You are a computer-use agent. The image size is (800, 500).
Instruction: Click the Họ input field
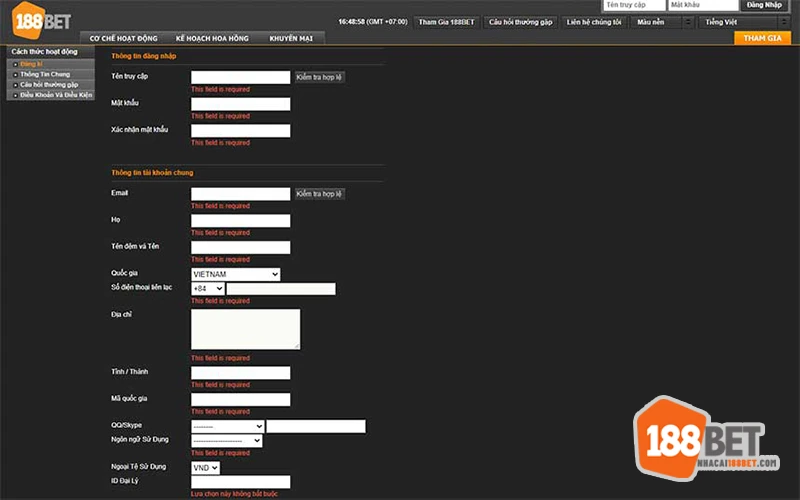[x=240, y=220]
